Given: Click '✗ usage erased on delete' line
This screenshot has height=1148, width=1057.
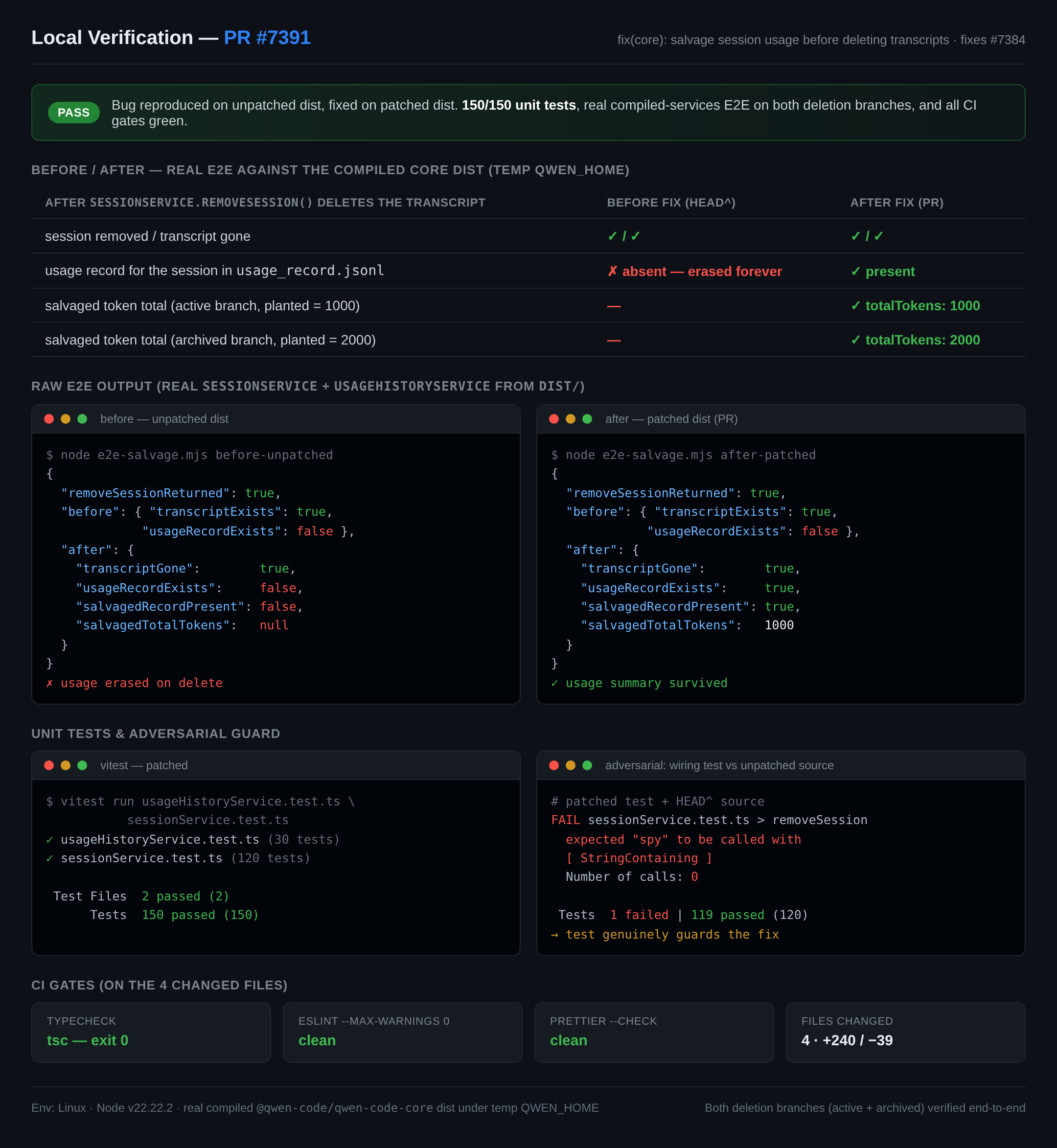Looking at the screenshot, I should tap(135, 683).
